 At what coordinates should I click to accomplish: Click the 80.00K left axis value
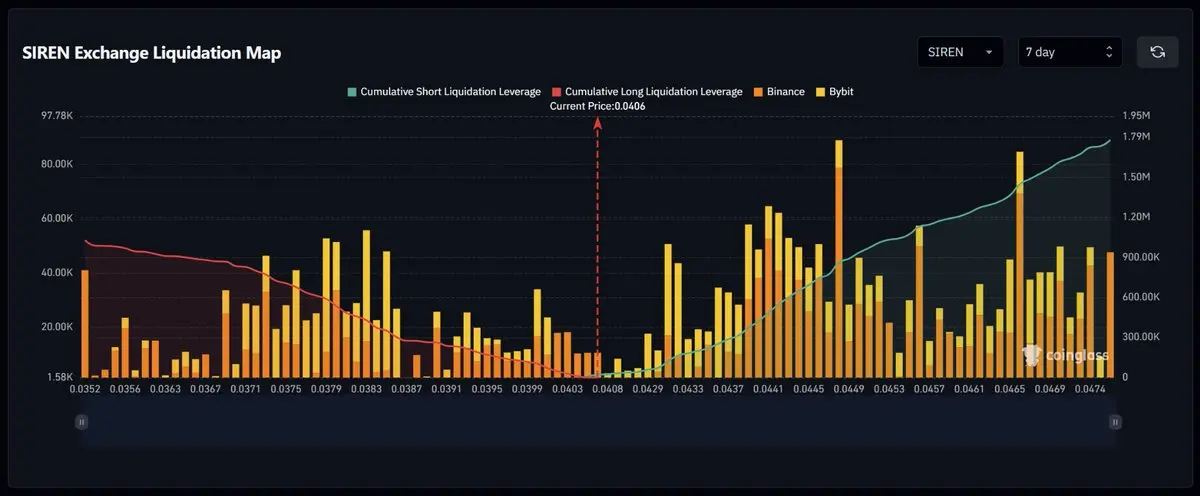pos(56,164)
